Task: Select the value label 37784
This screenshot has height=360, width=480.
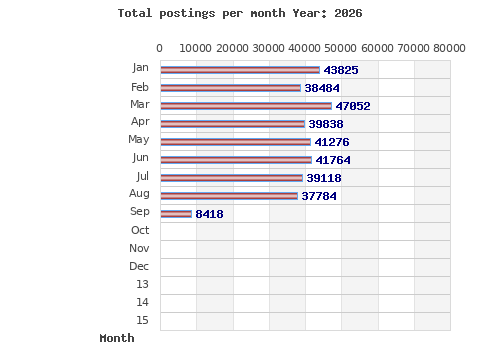Action: (319, 196)
